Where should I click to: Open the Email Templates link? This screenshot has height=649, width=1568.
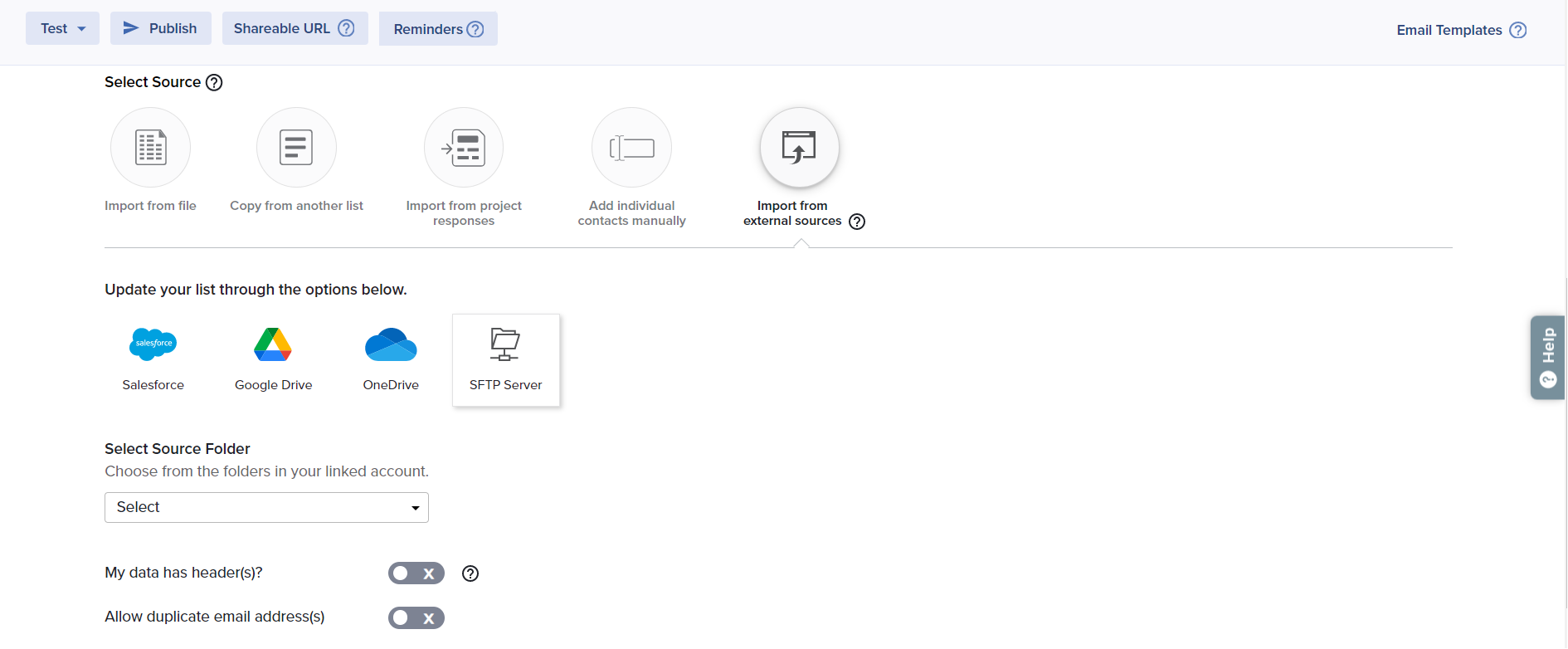coord(1449,30)
